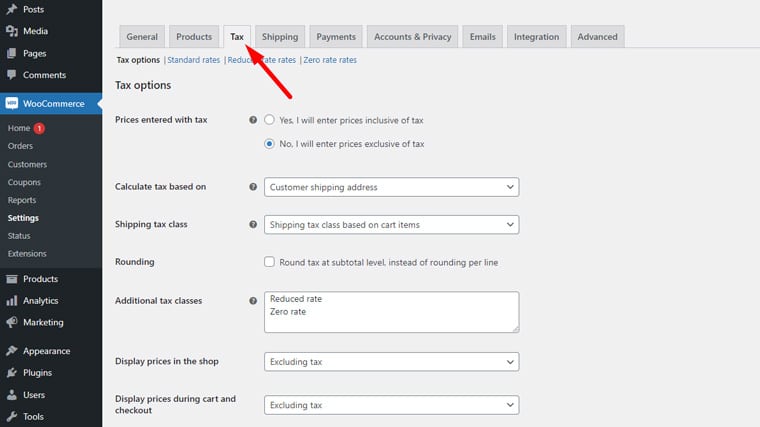Select 'No, I will enter prices exclusive of tax'
760x427 pixels.
point(270,144)
